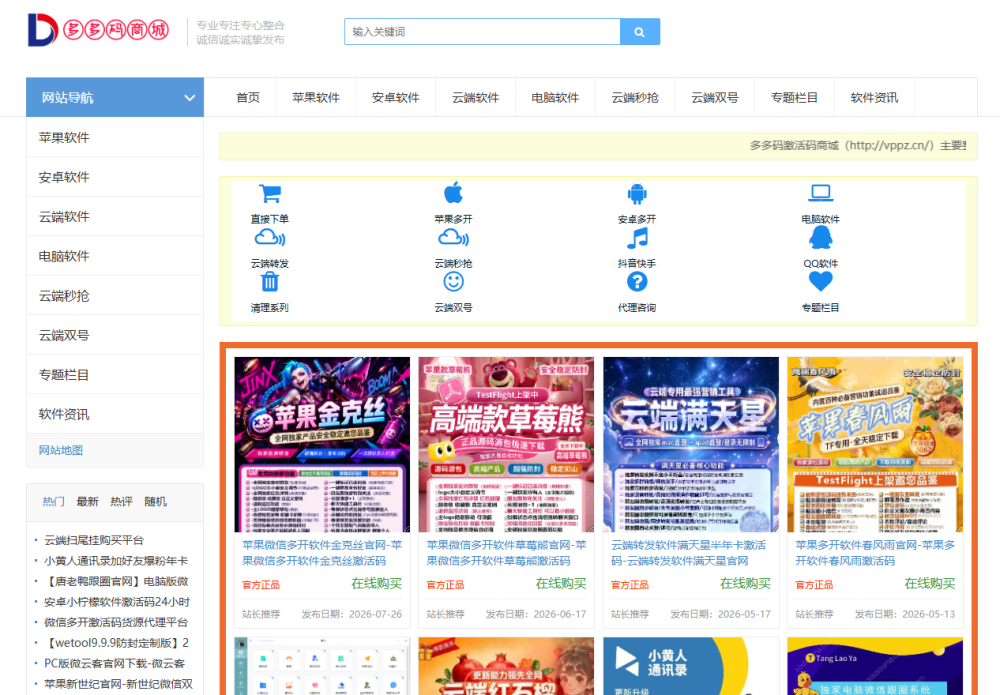1000x695 pixels.
Task: Open the 苹果金克丝 product thumbnail
Action: tap(322, 444)
